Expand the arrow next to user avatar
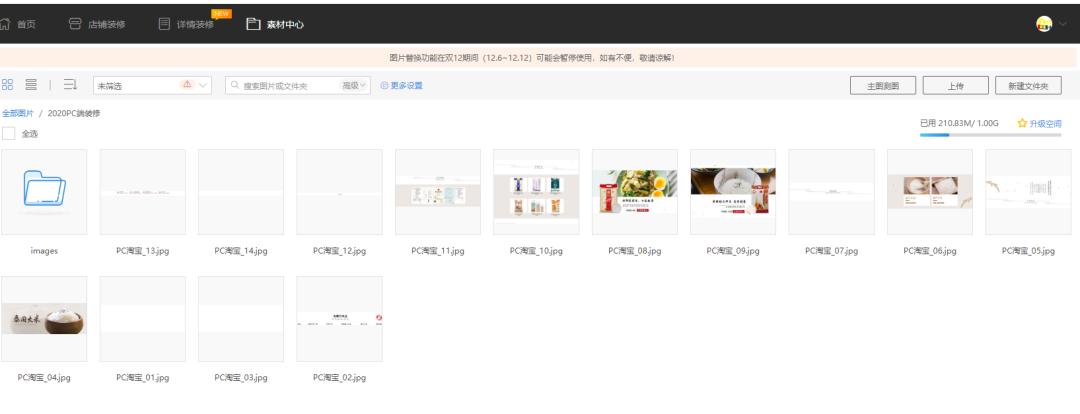 point(1064,24)
